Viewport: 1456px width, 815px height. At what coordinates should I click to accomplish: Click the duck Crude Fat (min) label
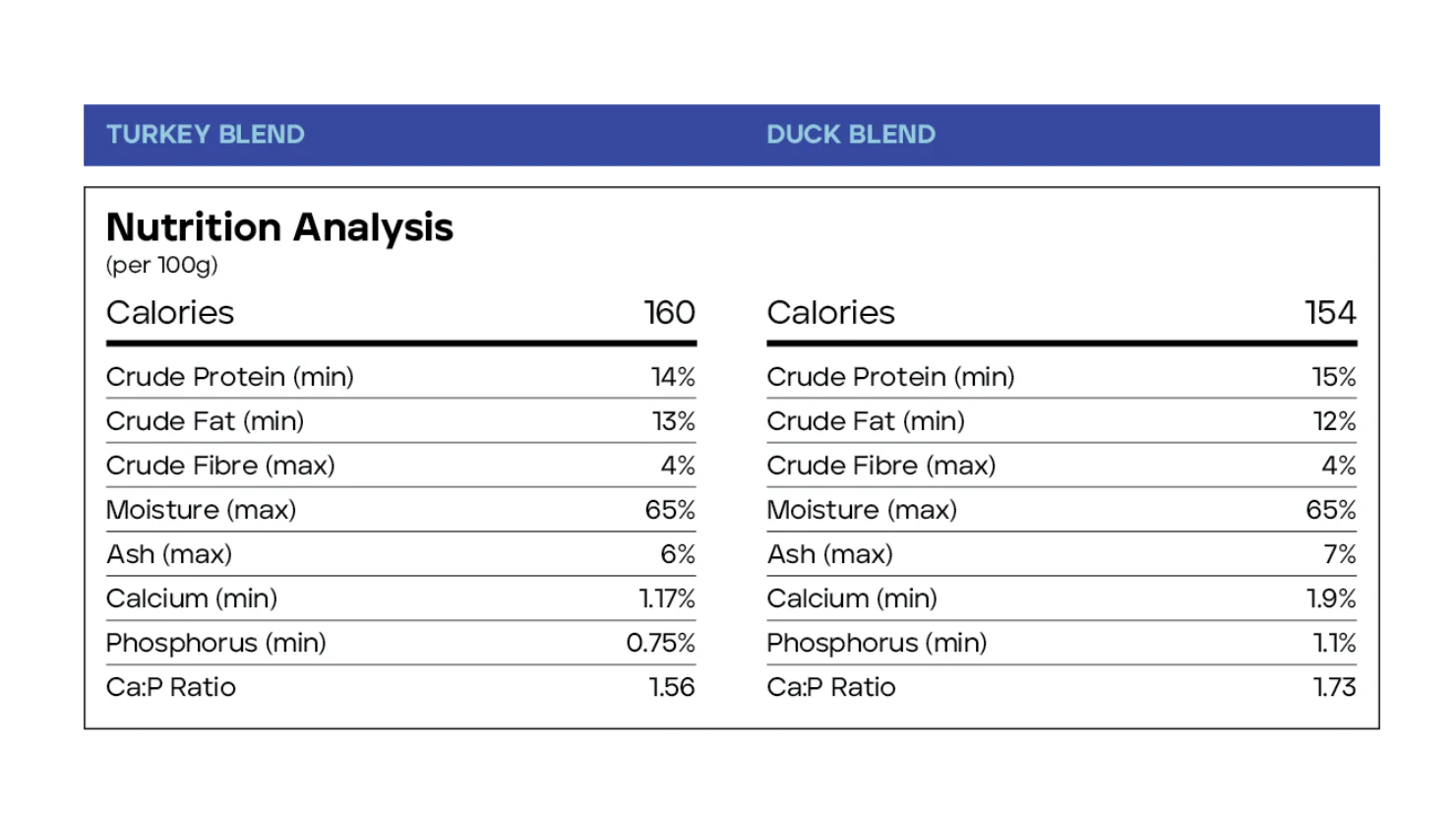coord(866,421)
